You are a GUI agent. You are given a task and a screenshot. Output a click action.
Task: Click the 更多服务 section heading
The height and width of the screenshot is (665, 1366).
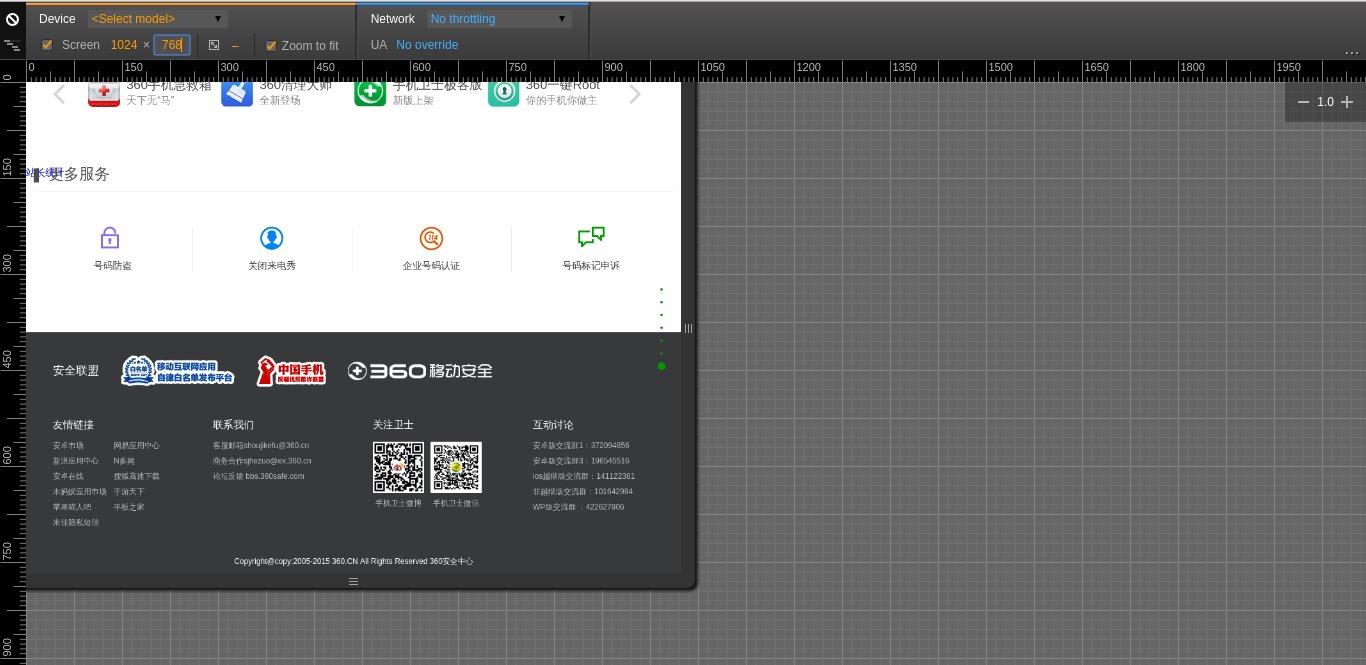click(79, 174)
